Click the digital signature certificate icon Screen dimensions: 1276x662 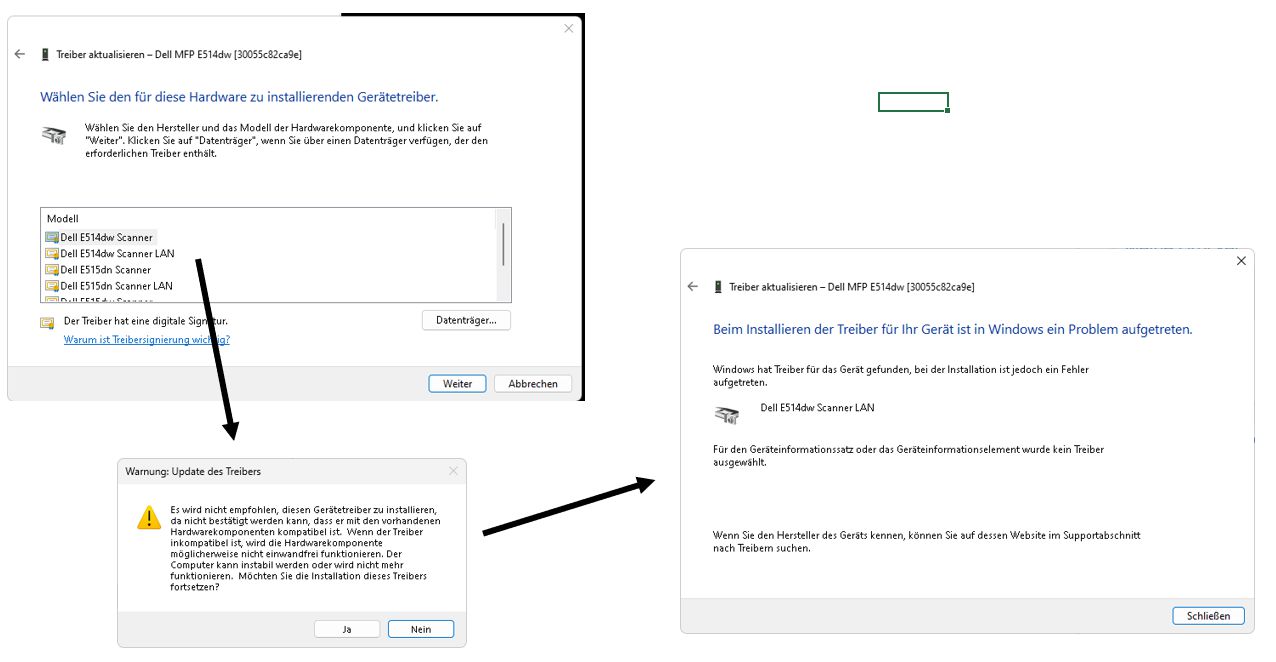(x=47, y=322)
